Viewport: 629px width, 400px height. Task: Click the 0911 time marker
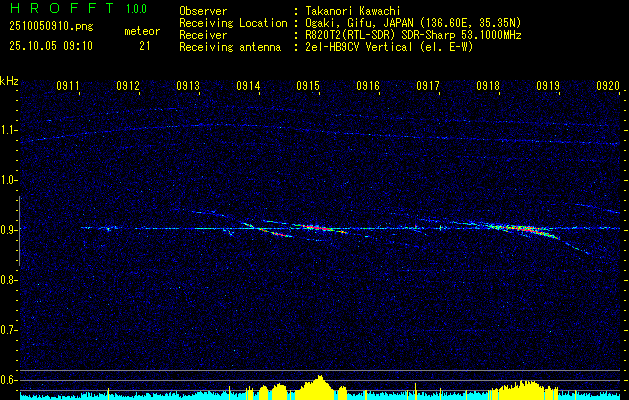tap(68, 86)
